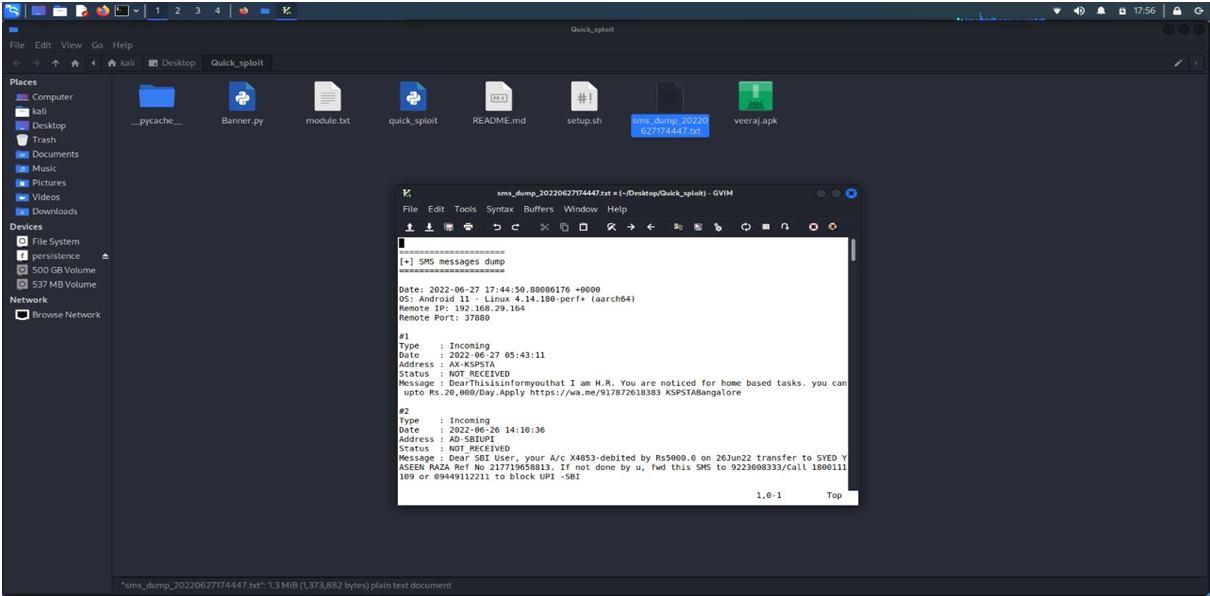Click the Open file icon in GVIM toolbar
The image size is (1210, 596).
[x=410, y=227]
